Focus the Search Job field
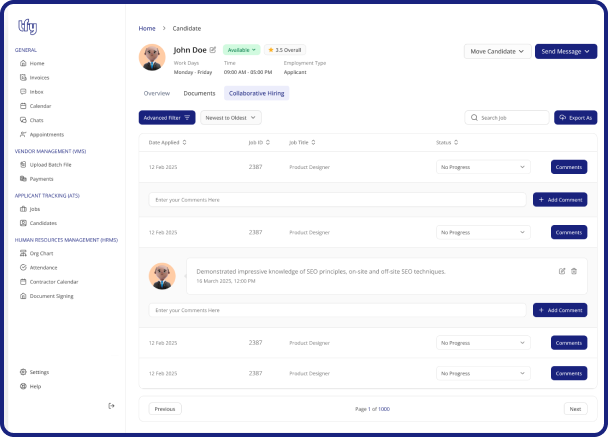 click(507, 117)
